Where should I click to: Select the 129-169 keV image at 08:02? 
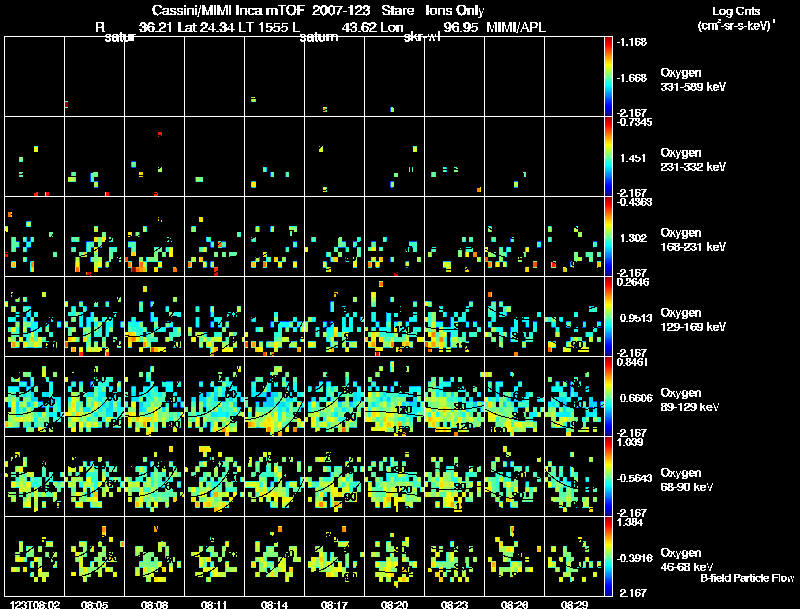click(35, 317)
